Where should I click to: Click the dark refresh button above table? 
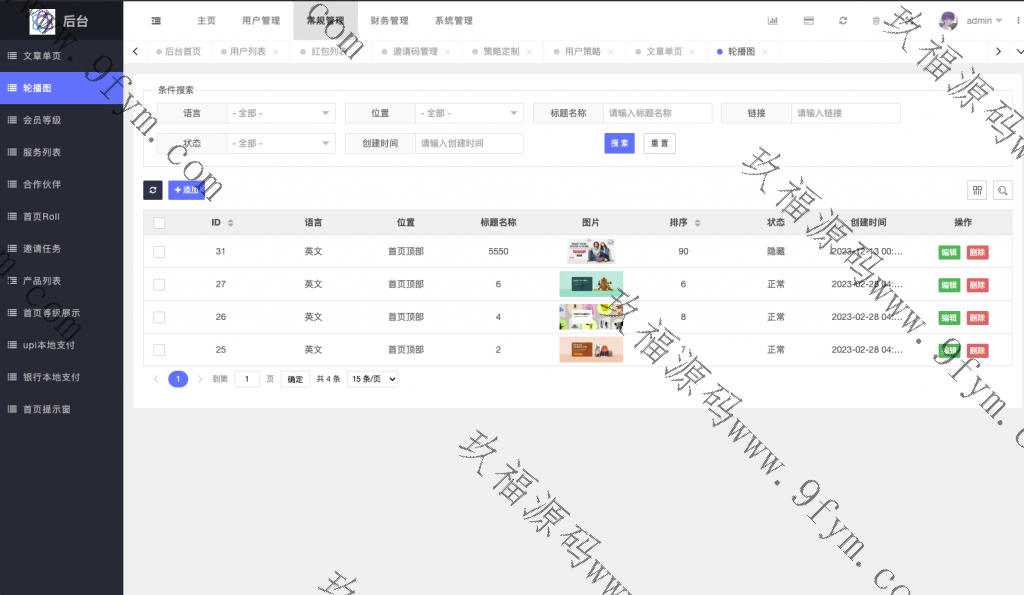click(x=153, y=189)
